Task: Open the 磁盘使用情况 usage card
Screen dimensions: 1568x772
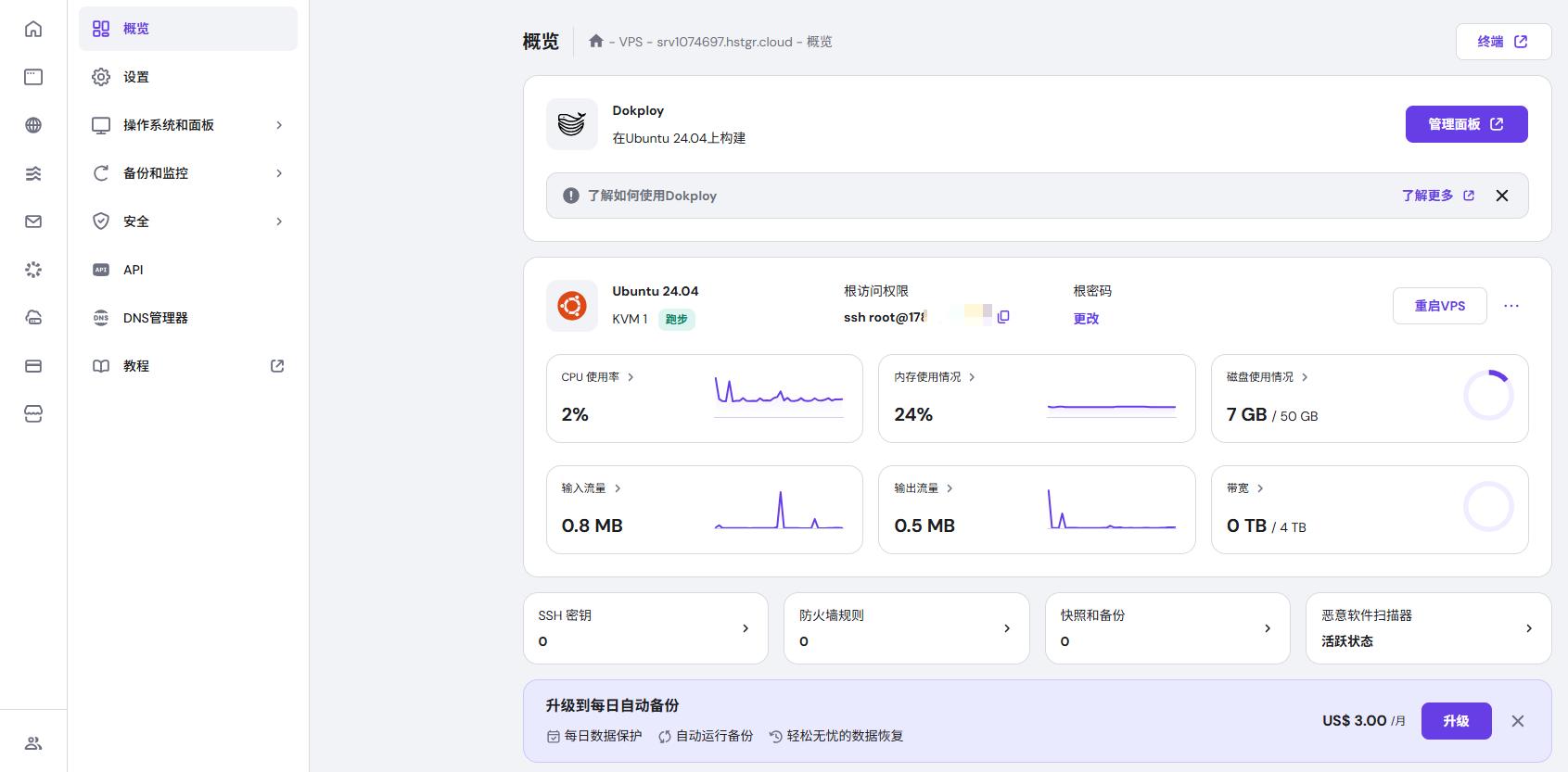Action: pyautogui.click(x=1369, y=399)
